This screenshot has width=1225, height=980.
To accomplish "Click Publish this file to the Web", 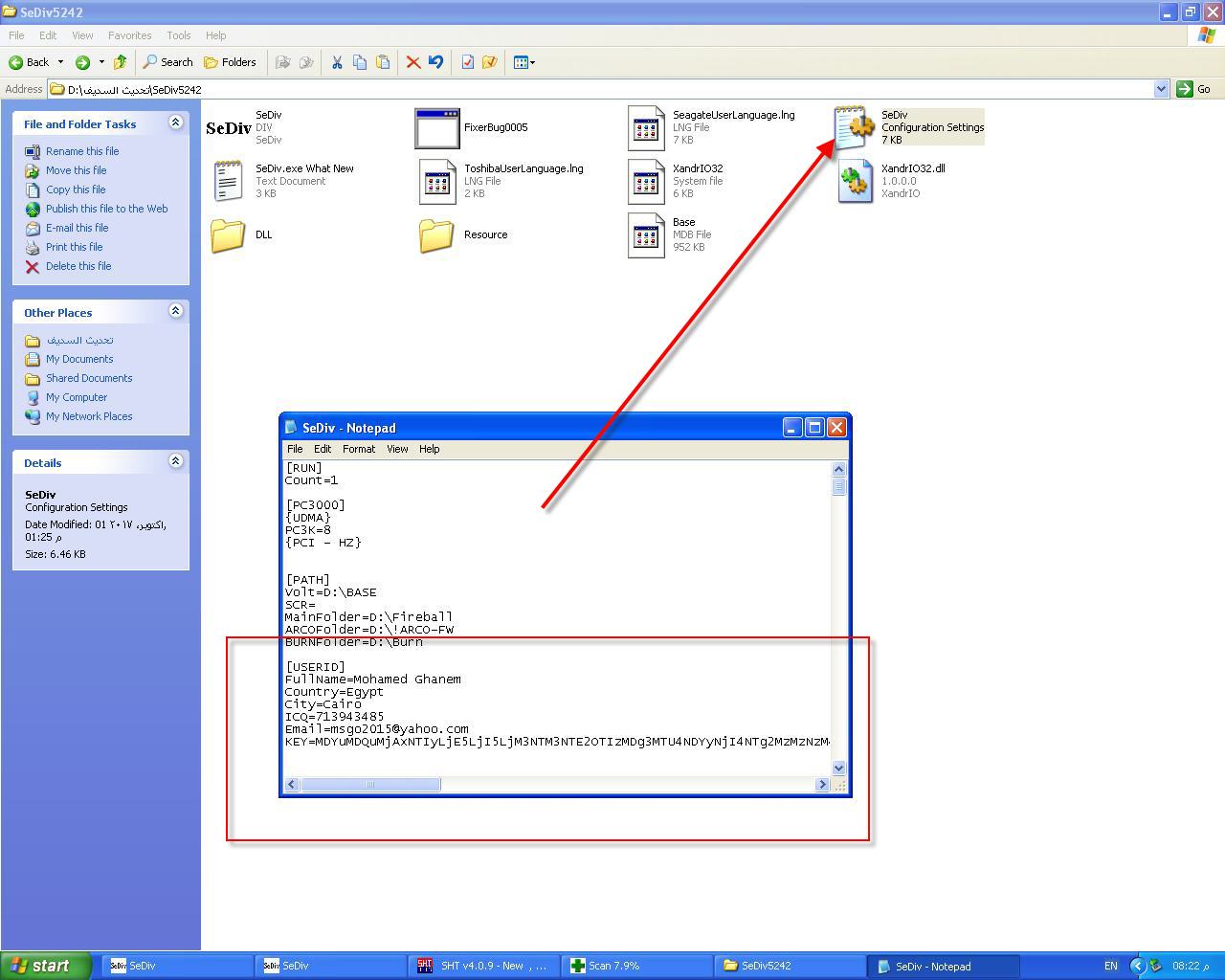I will [x=107, y=209].
